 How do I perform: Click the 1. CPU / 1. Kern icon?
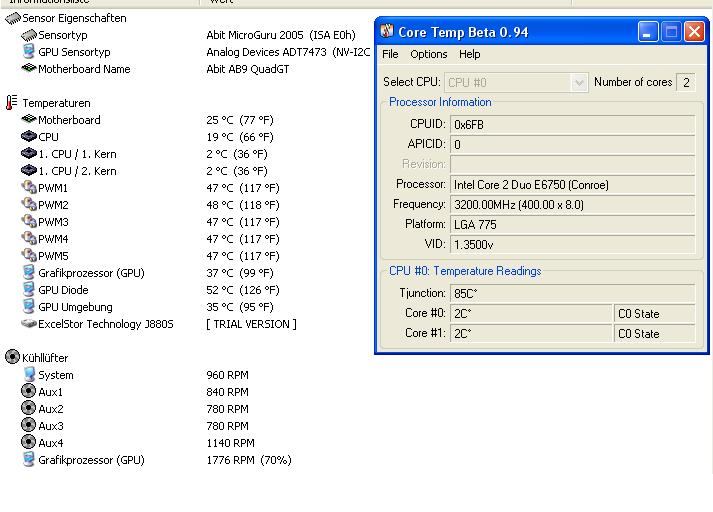coord(29,153)
